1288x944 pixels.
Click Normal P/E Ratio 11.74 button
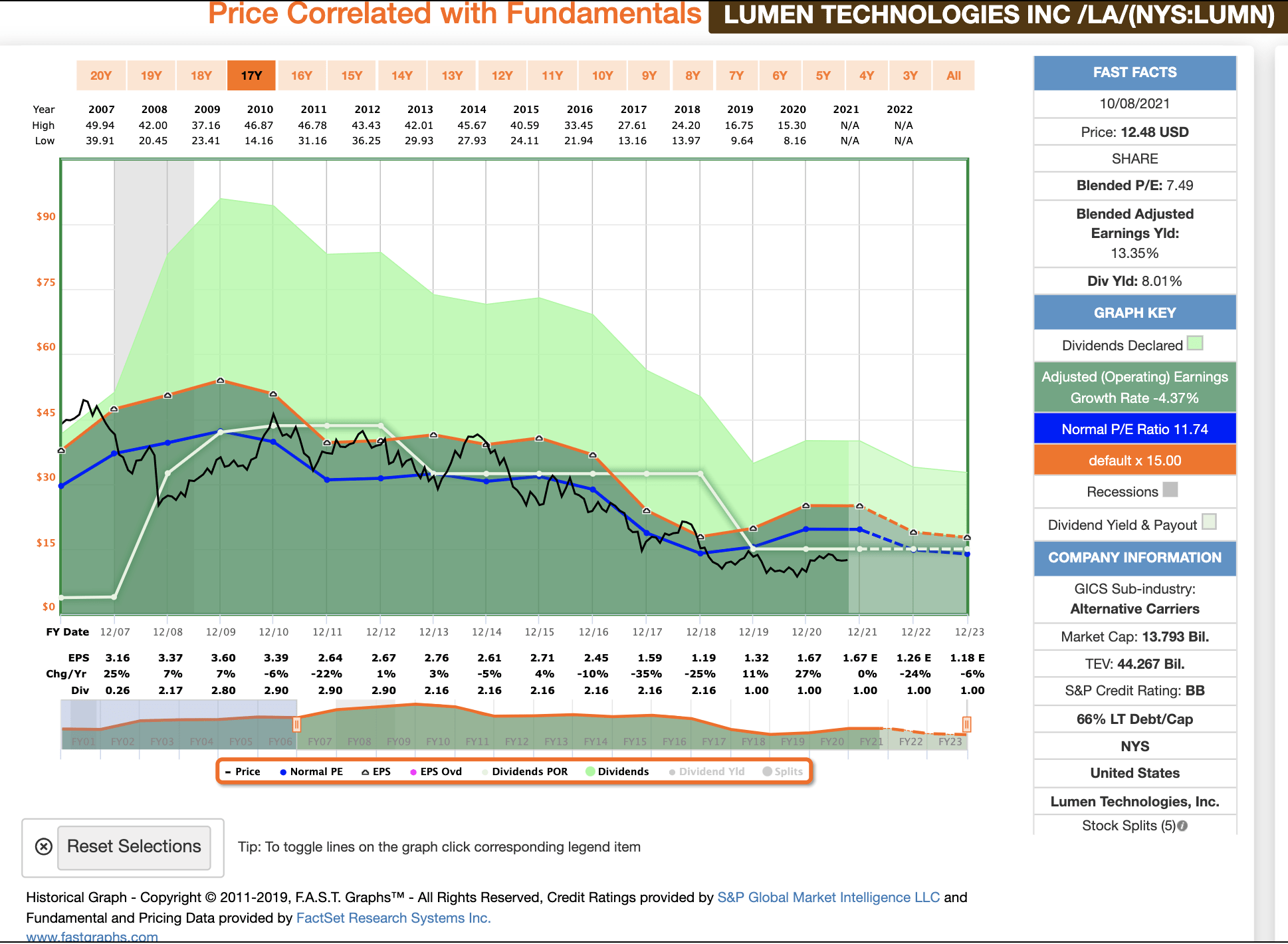[1135, 429]
